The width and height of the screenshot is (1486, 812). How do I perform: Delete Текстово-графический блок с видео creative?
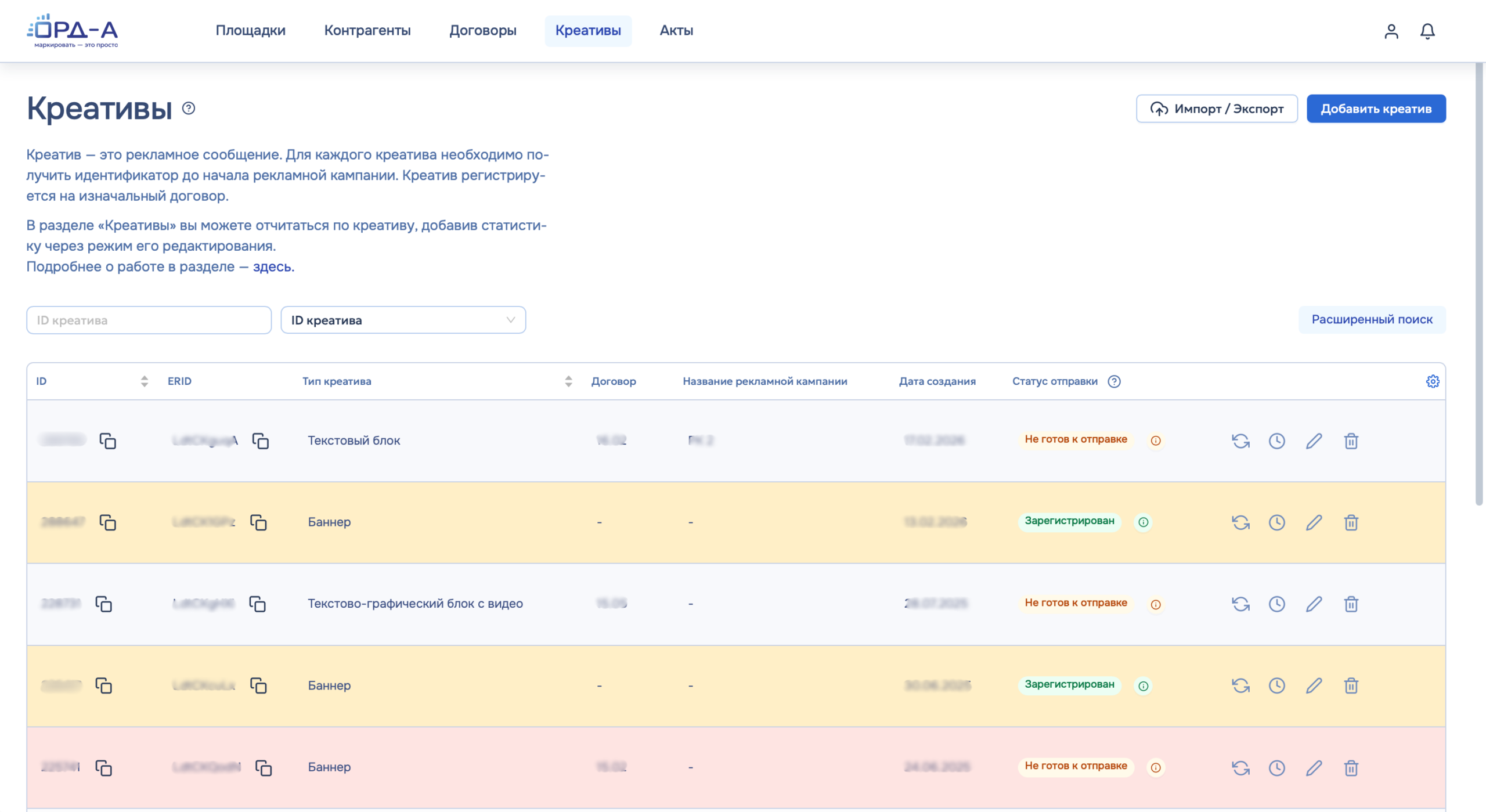pyautogui.click(x=1351, y=604)
